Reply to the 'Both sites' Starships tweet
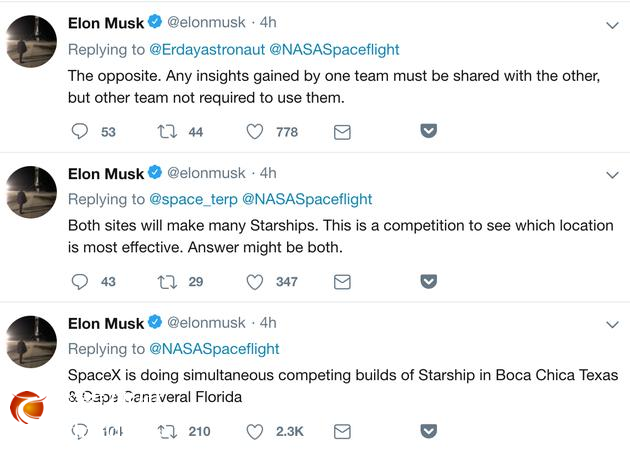 [x=80, y=281]
